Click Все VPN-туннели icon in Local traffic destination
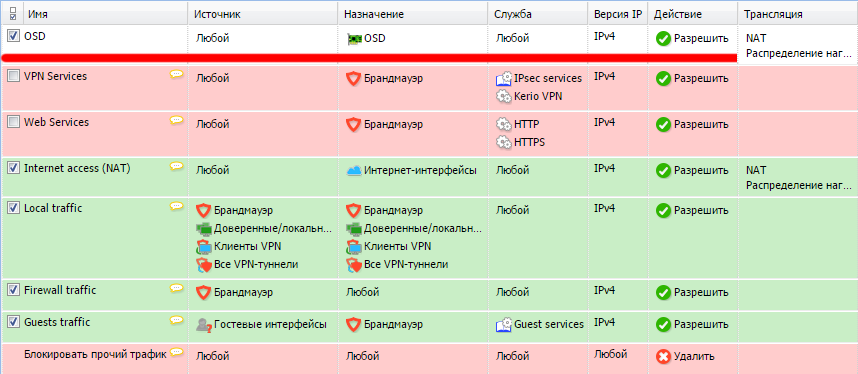The image size is (858, 374). click(354, 265)
